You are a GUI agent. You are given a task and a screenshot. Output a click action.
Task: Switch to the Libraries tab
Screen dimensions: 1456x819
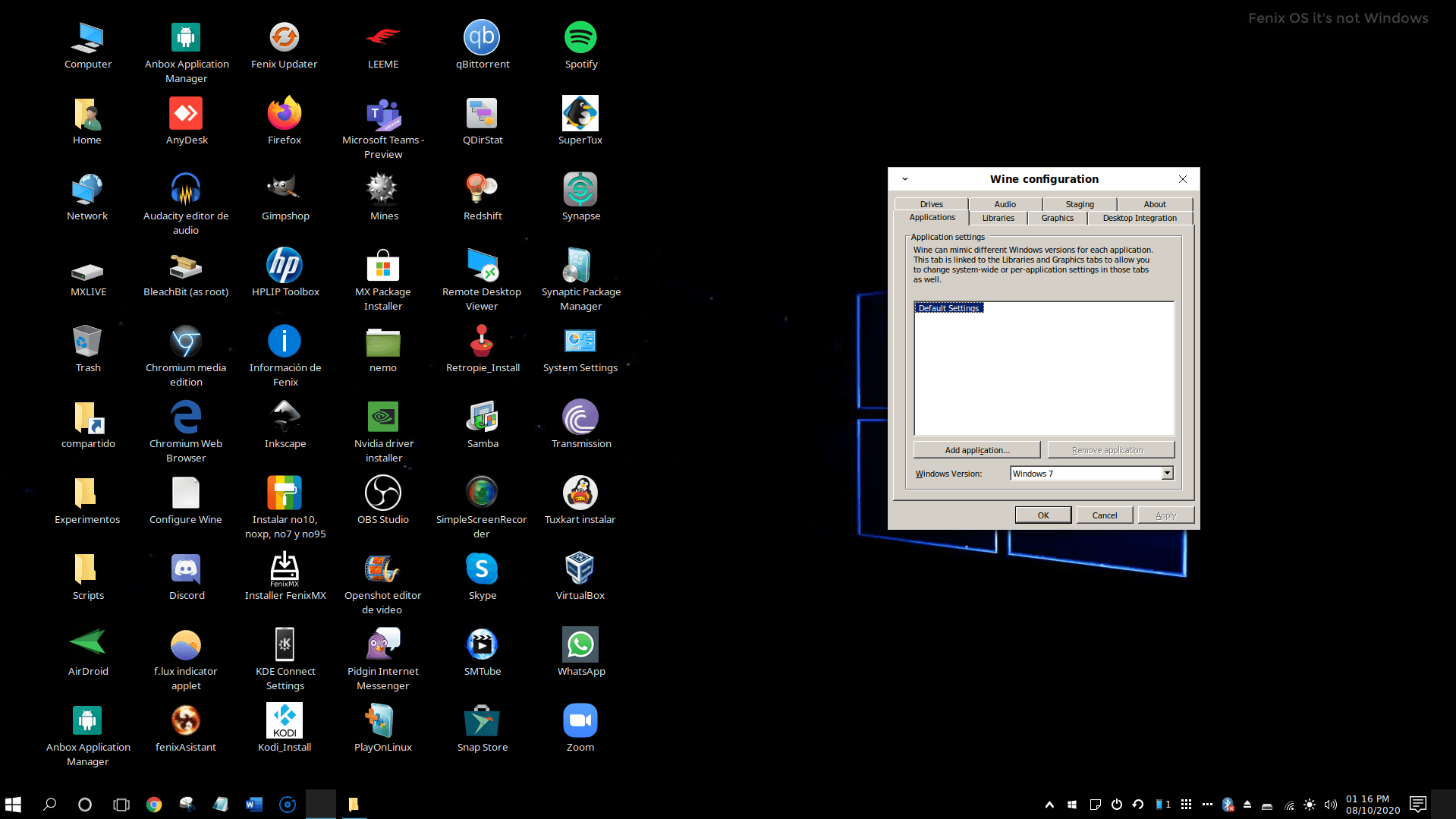point(998,218)
